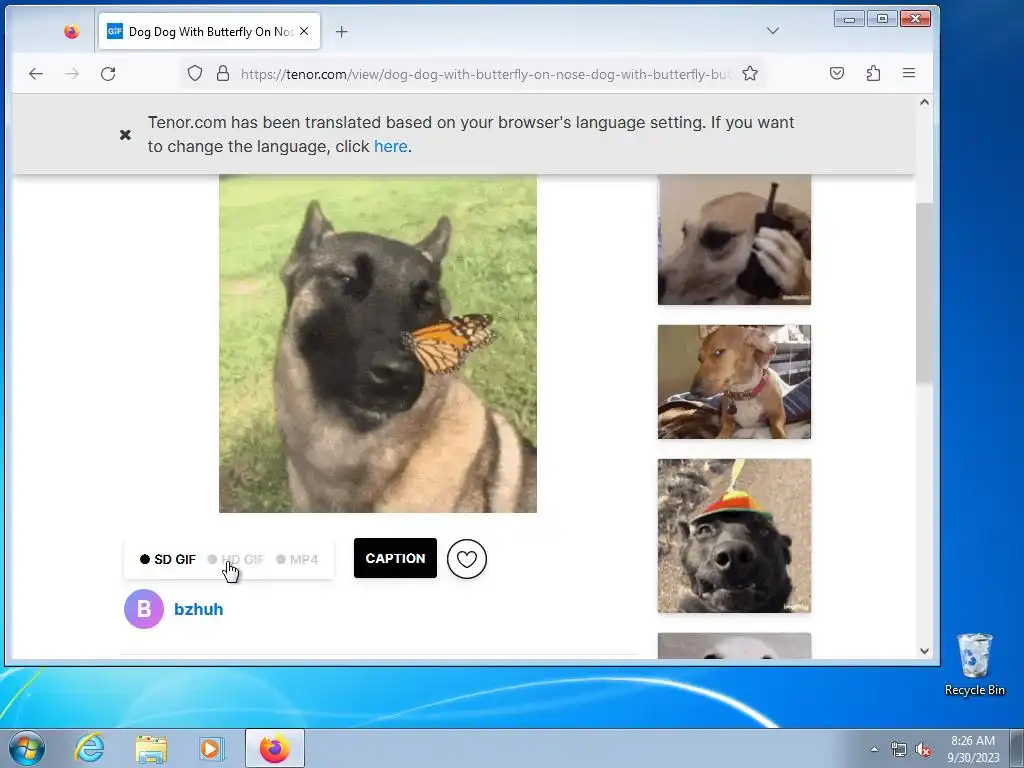This screenshot has width=1024, height=768.
Task: Expand the list all tabs chevron
Action: click(x=773, y=31)
